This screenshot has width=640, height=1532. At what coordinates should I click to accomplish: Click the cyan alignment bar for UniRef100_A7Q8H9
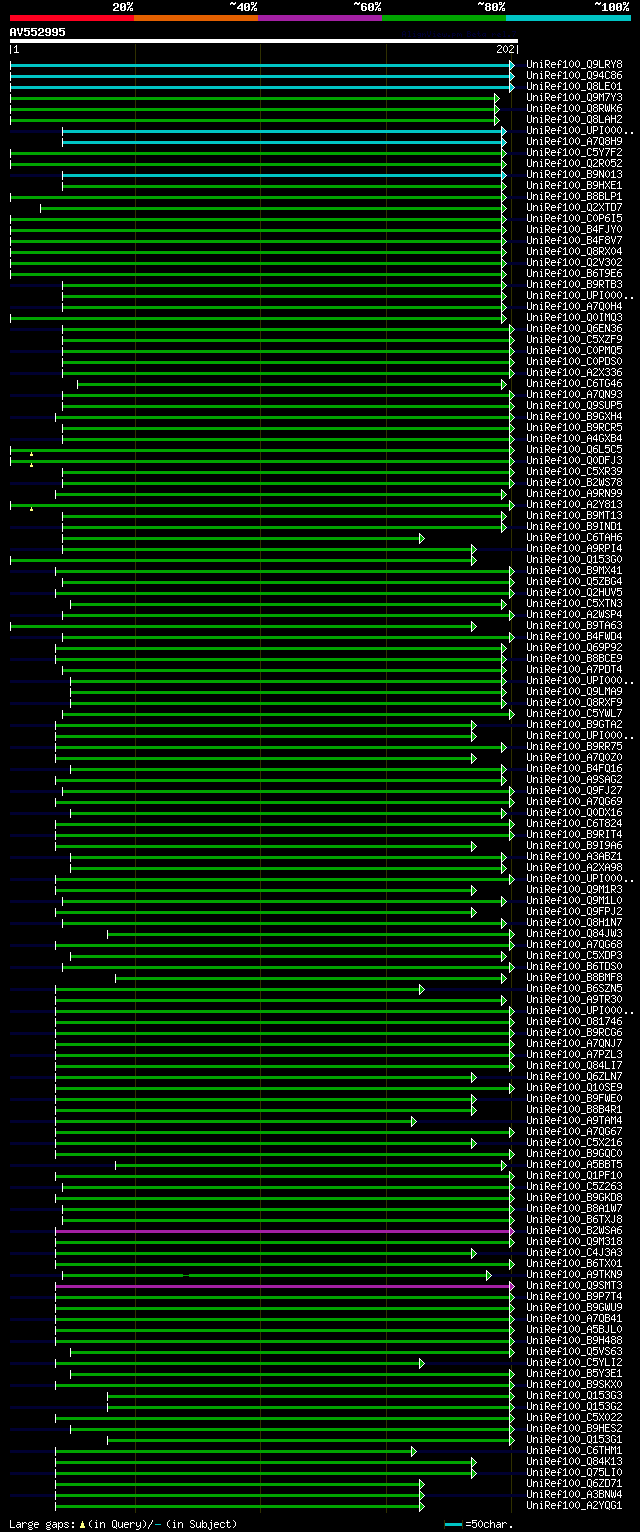point(284,141)
